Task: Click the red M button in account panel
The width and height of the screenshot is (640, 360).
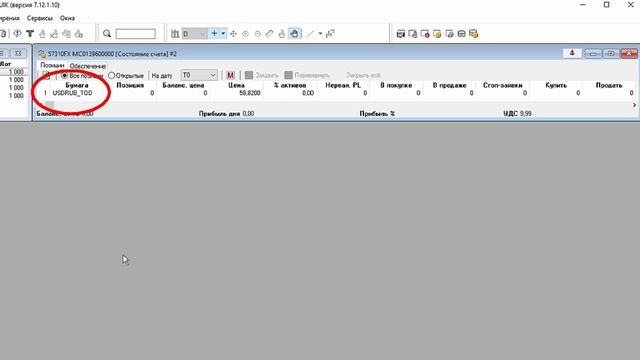Action: 230,75
